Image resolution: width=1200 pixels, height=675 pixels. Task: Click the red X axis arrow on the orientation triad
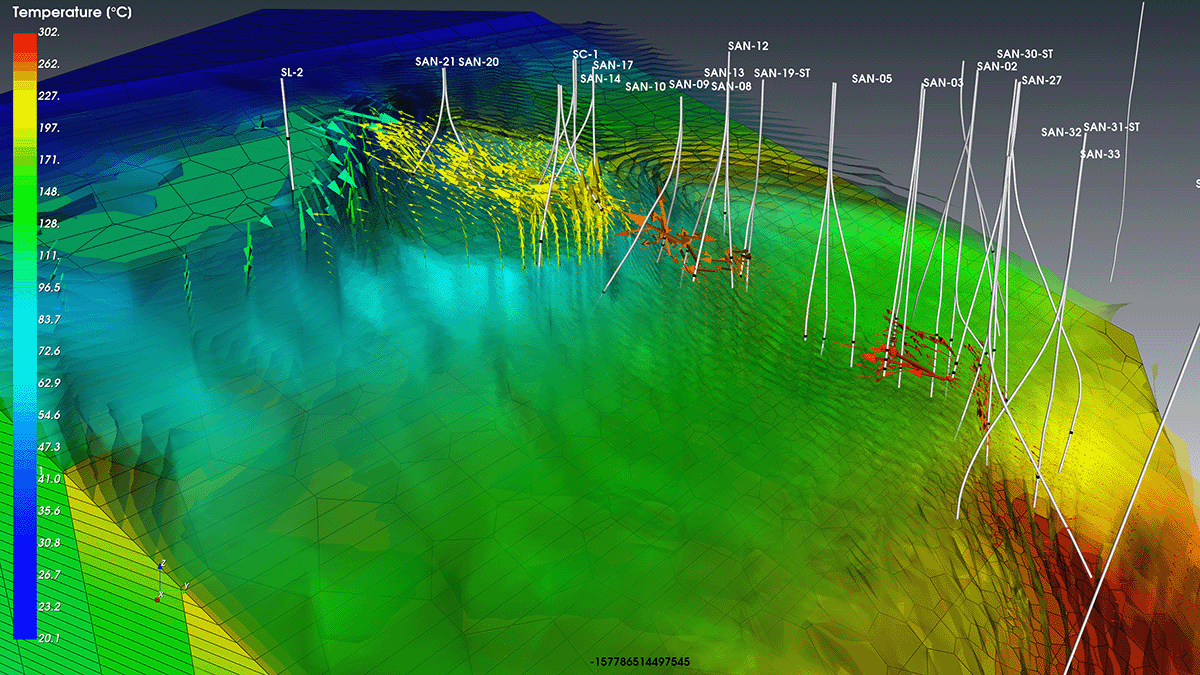[157, 599]
